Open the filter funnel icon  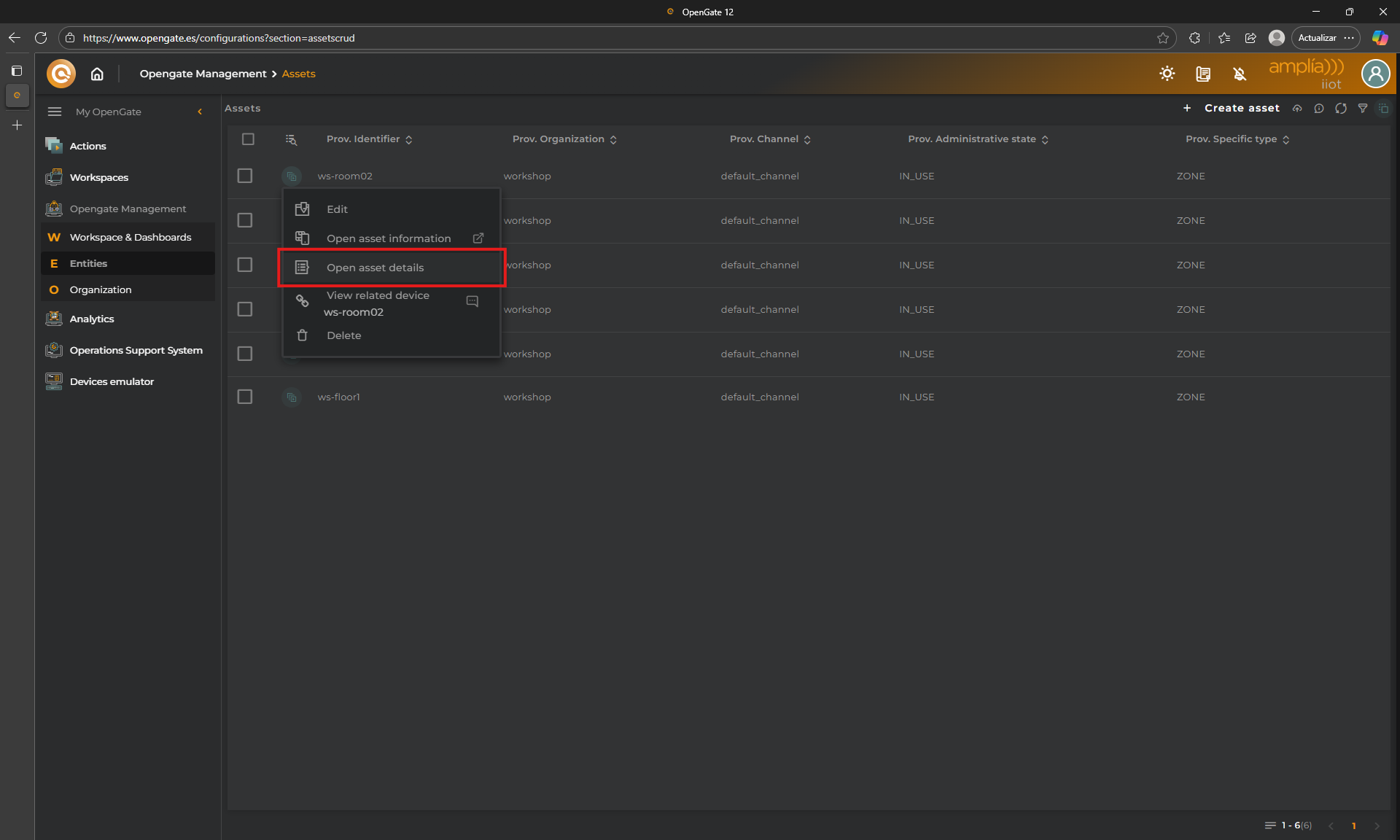pyautogui.click(x=1362, y=108)
